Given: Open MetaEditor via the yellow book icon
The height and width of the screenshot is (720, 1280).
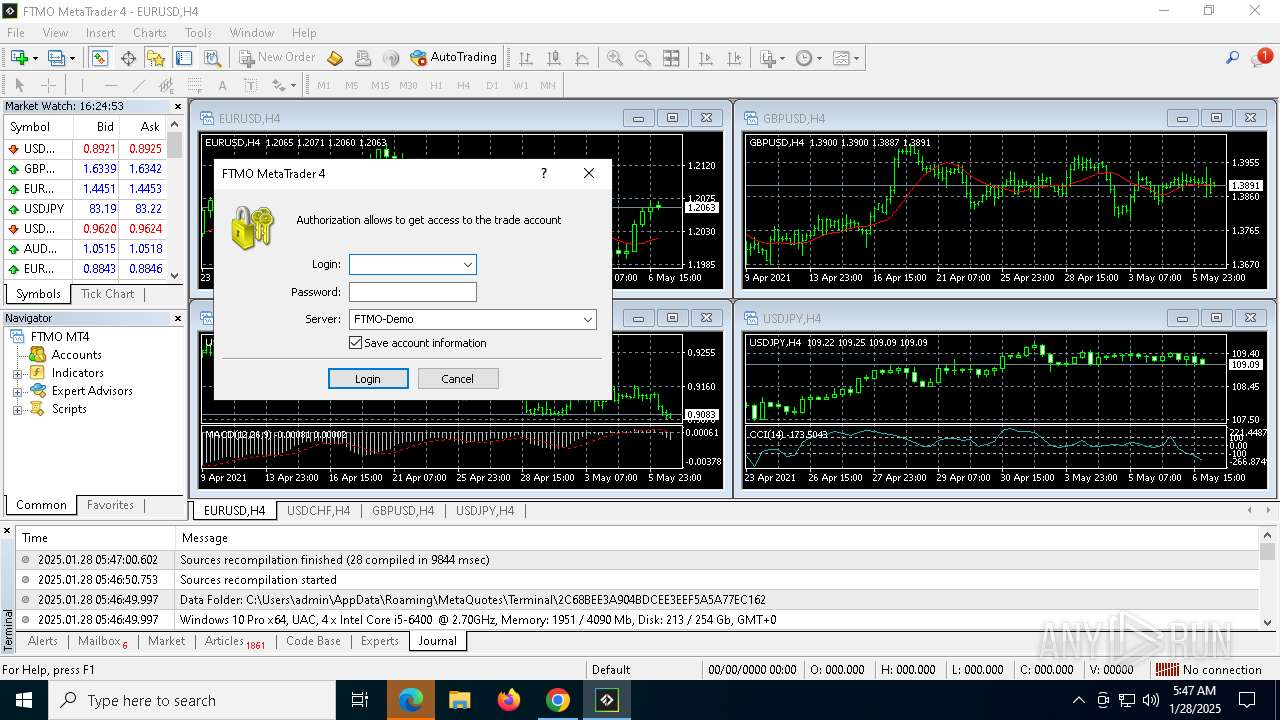Looking at the screenshot, I should (335, 58).
